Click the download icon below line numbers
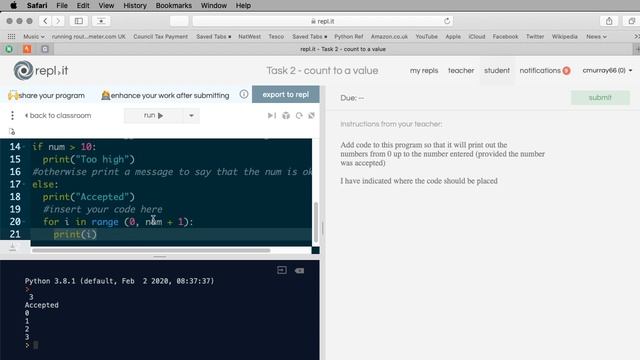This screenshot has width=640, height=360. click(12, 247)
